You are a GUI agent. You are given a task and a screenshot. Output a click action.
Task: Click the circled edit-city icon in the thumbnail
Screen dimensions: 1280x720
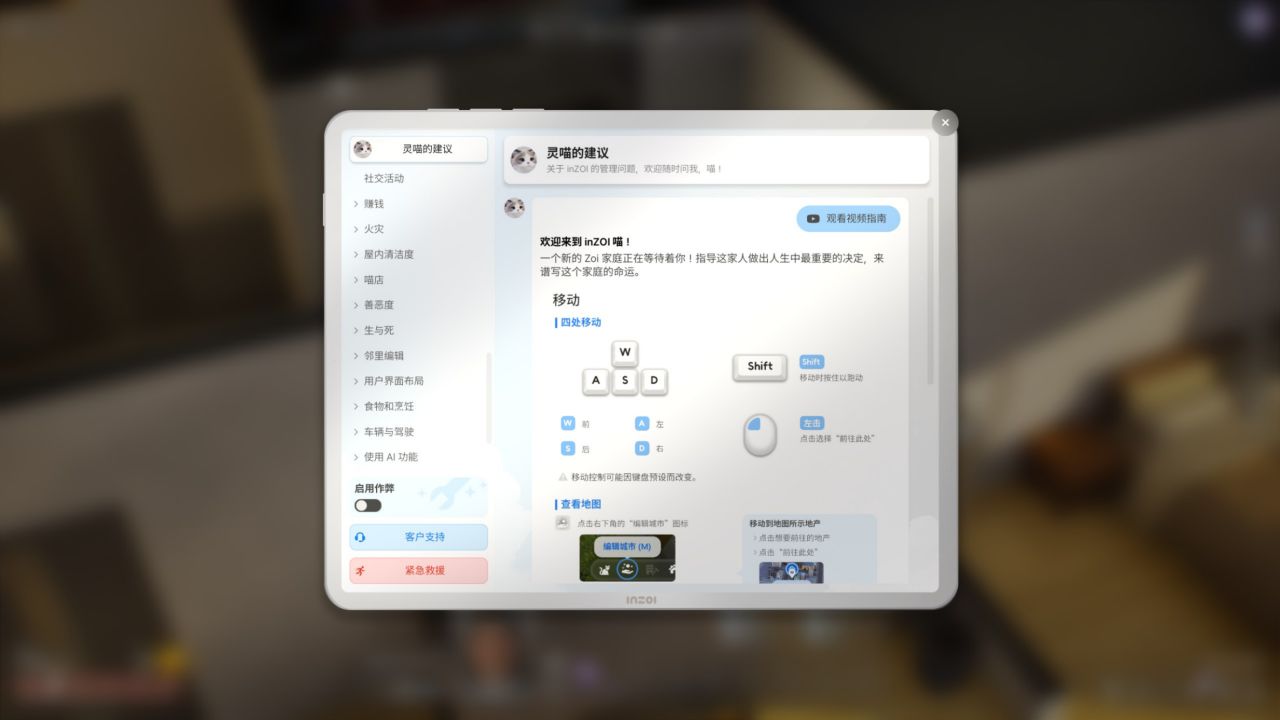(x=627, y=569)
